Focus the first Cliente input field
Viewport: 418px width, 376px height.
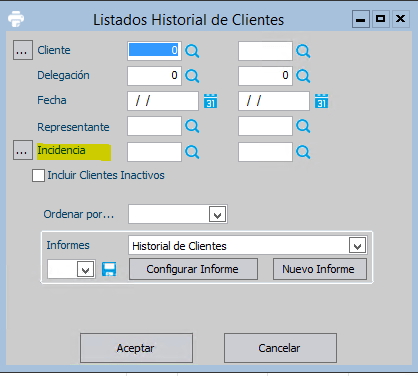[154, 51]
